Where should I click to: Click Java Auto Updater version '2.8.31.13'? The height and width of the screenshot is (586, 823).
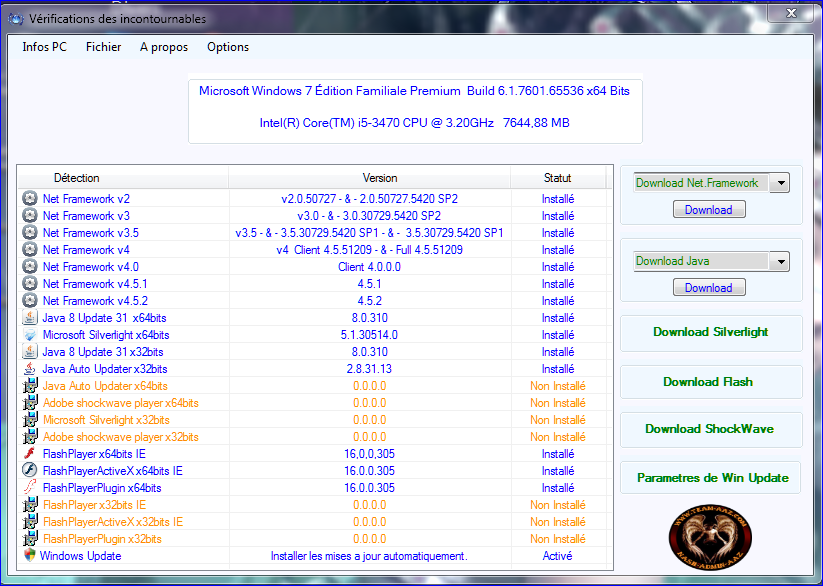[x=370, y=369]
